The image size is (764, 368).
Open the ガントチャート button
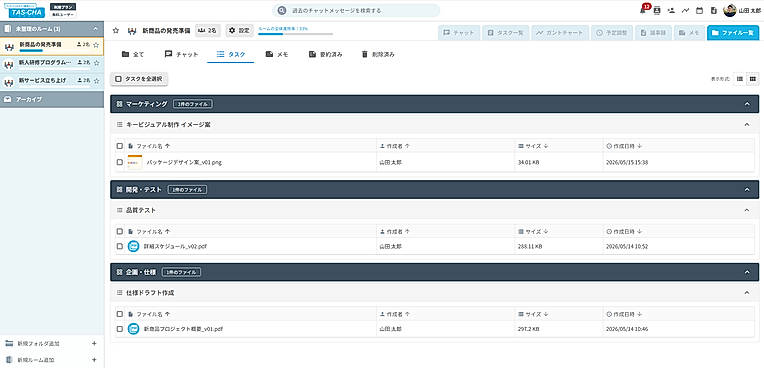(561, 33)
